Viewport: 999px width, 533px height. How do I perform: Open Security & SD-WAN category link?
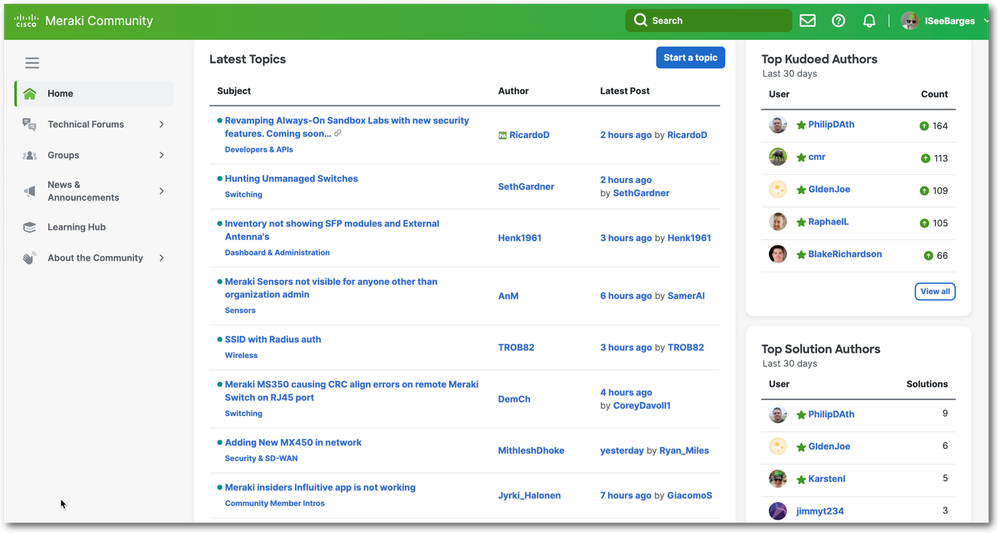261,458
